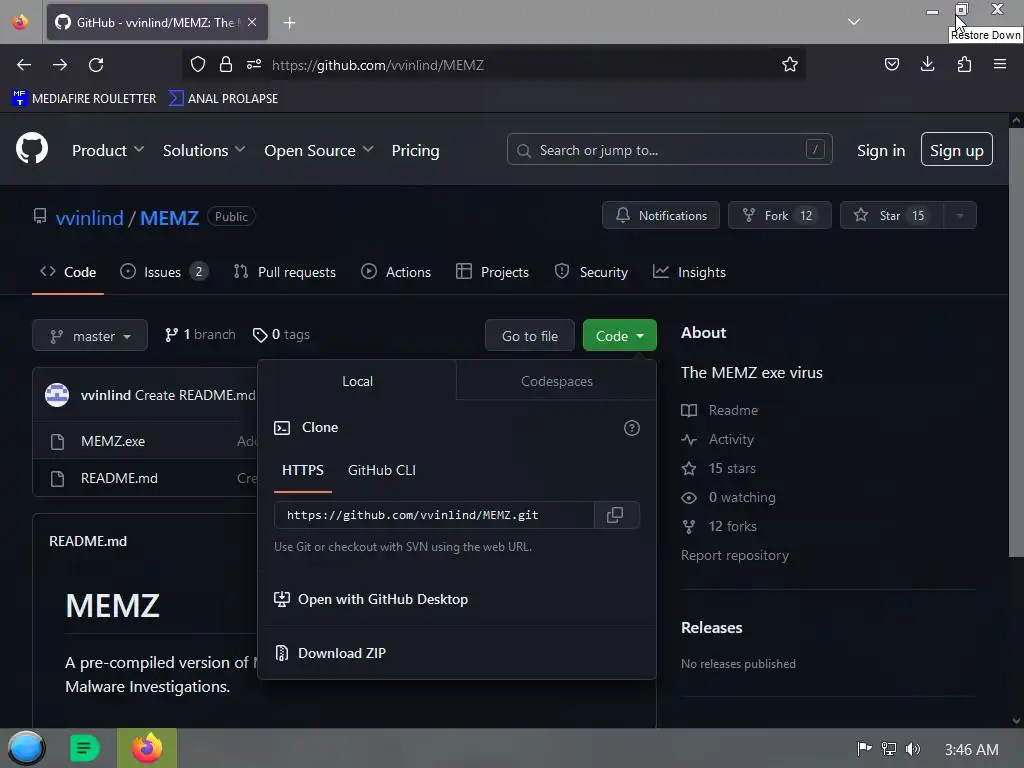This screenshot has height=768, width=1024.
Task: Reload the page with refresh icon
Action: point(96,65)
